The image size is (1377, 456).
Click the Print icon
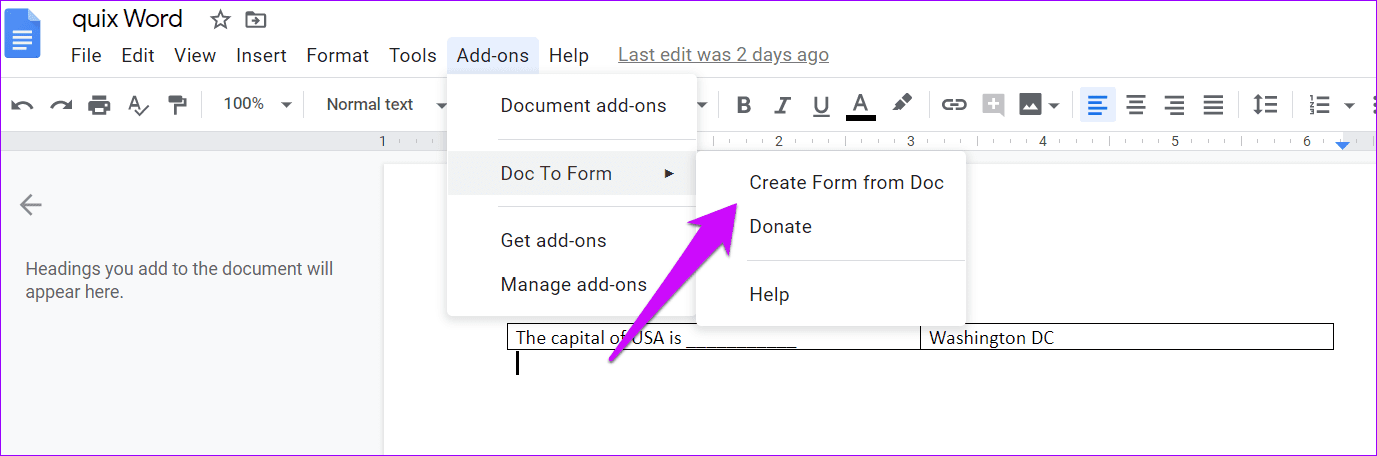(x=99, y=105)
